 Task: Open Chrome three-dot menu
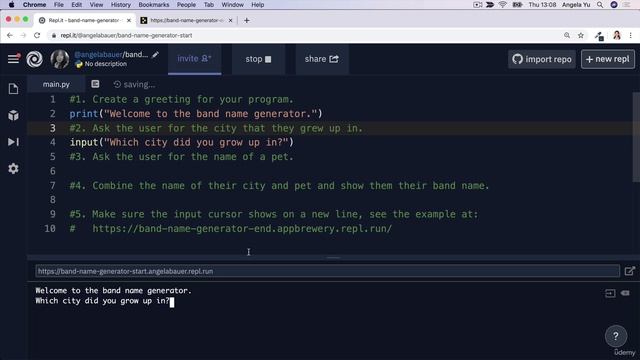click(631, 36)
